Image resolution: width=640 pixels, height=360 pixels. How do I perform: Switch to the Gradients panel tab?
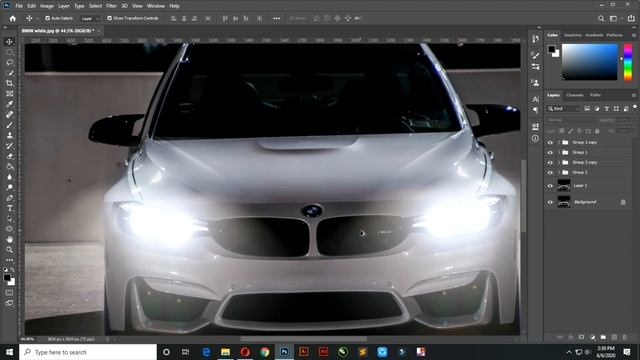pyautogui.click(x=594, y=36)
